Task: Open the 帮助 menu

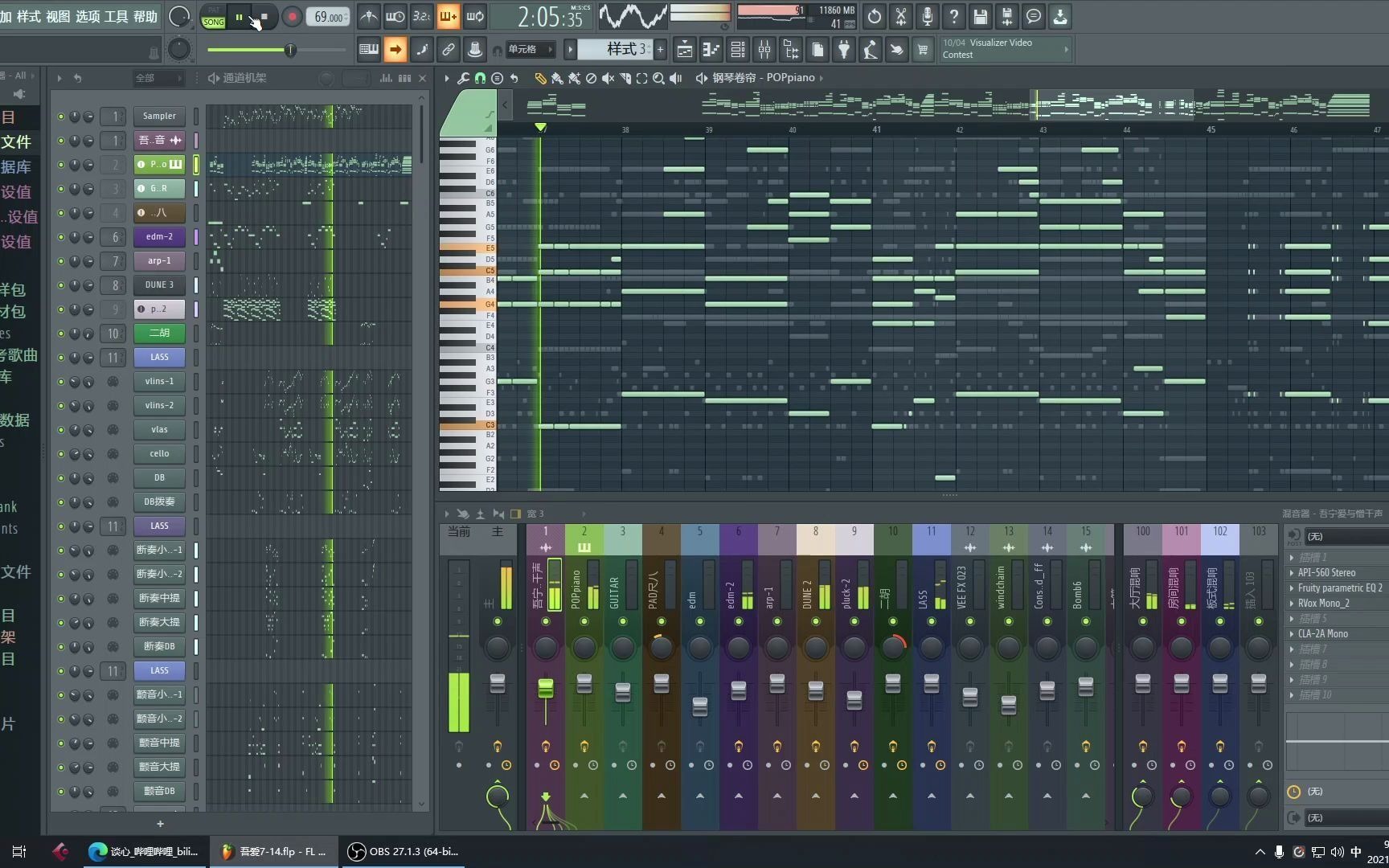Action: tap(145, 16)
